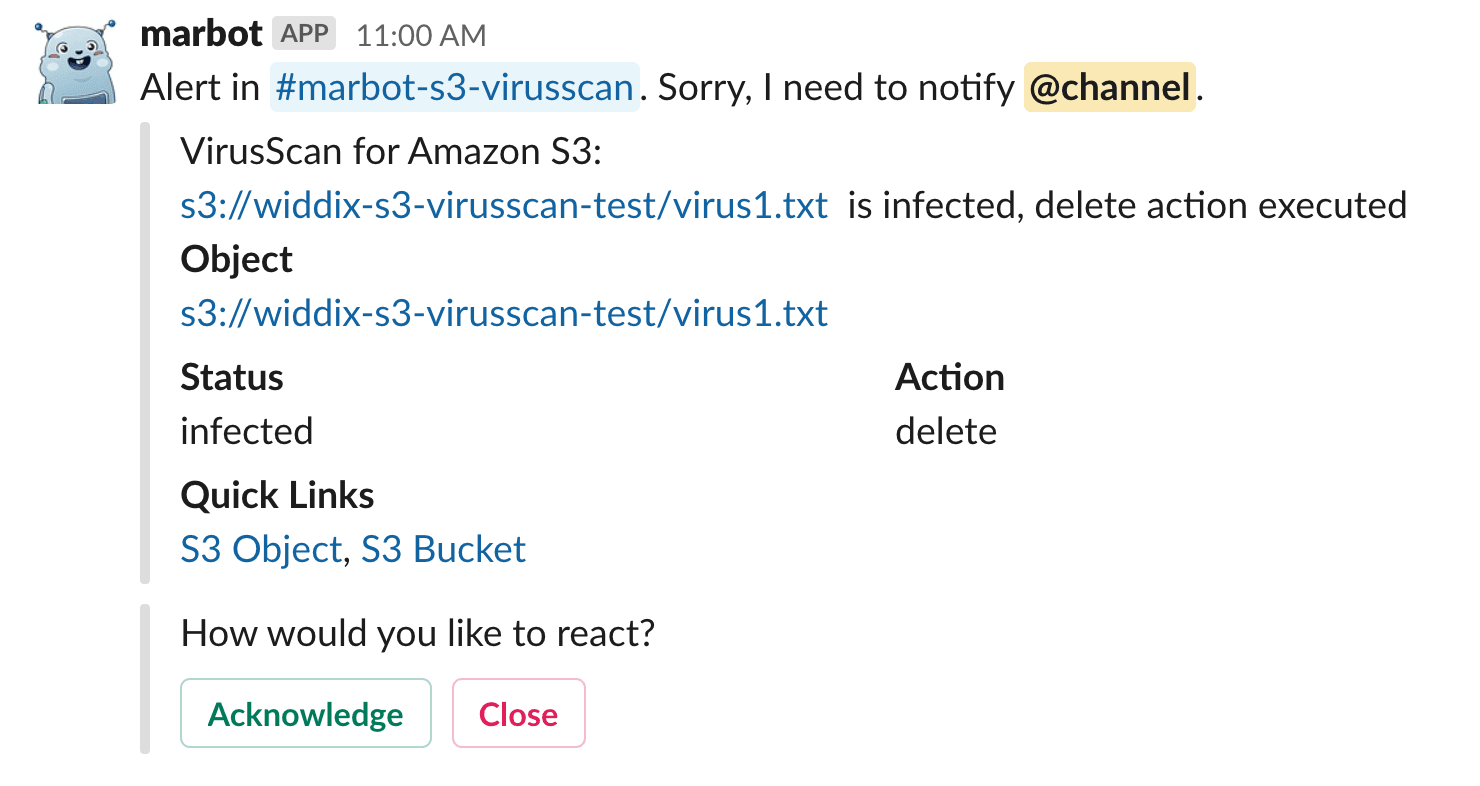Click the "delete" action value
This screenshot has width=1480, height=786.
(x=946, y=431)
